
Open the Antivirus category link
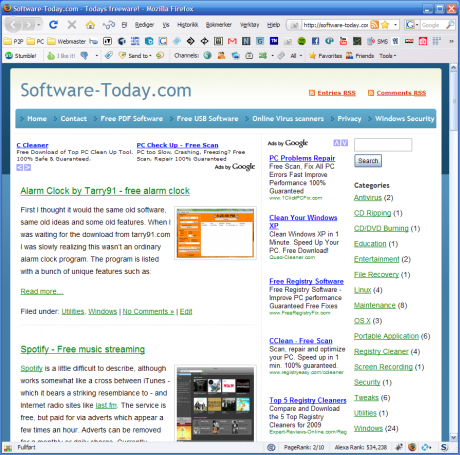point(368,198)
